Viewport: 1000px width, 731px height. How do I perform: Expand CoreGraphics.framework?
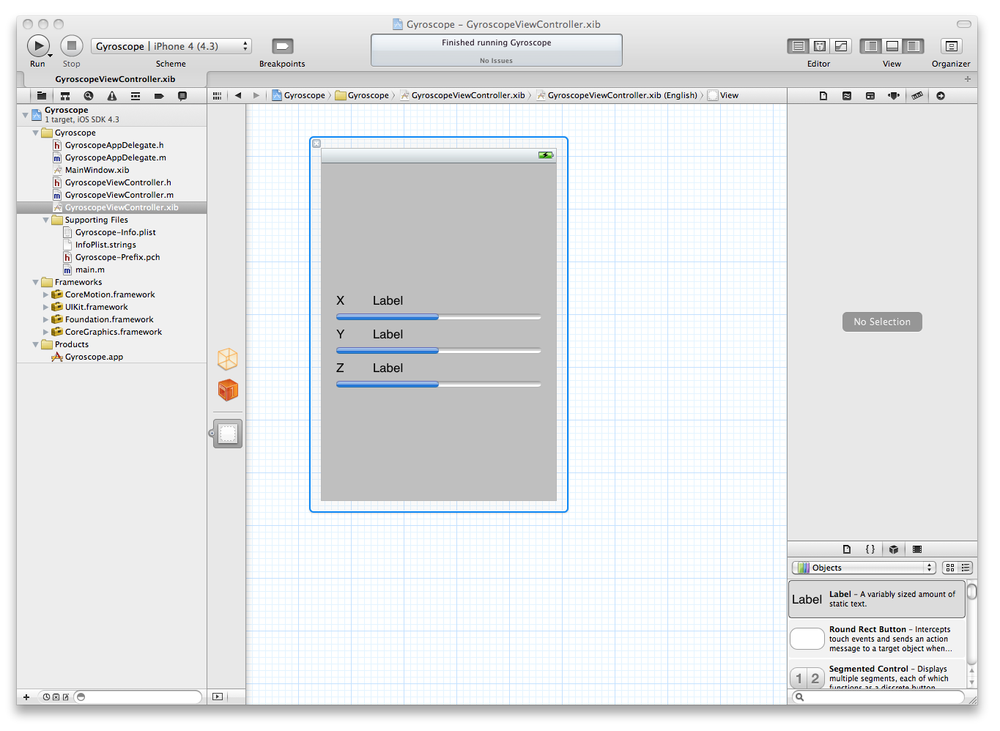(x=45, y=332)
